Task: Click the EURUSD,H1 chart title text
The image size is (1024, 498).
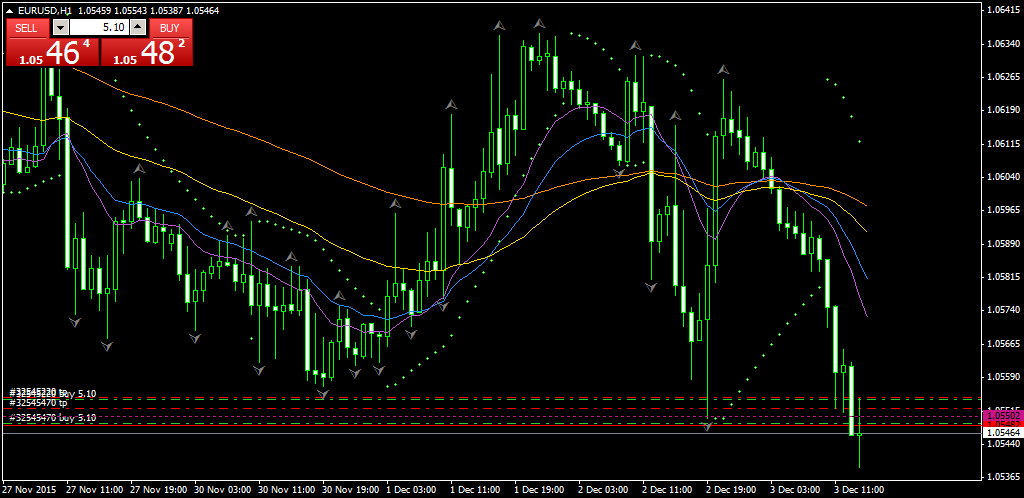Action: (x=45, y=10)
